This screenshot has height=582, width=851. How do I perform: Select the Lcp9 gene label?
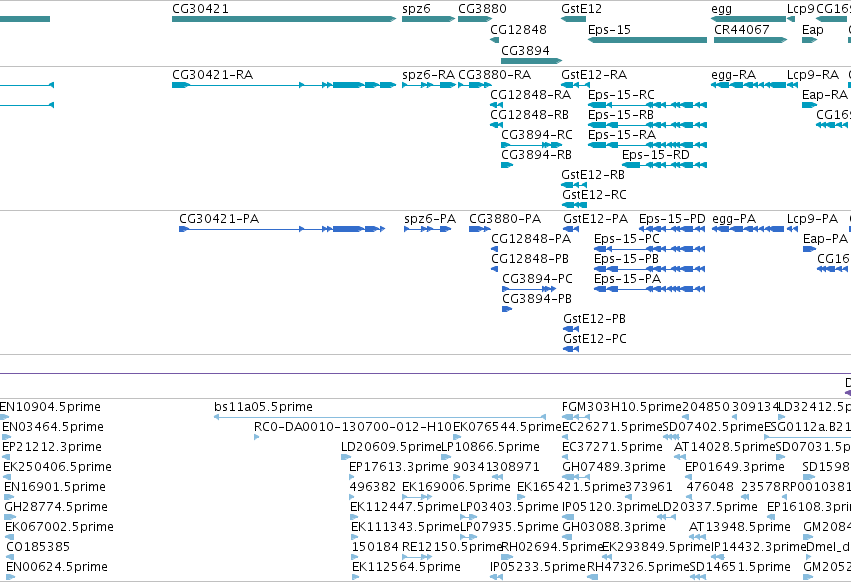click(x=801, y=9)
